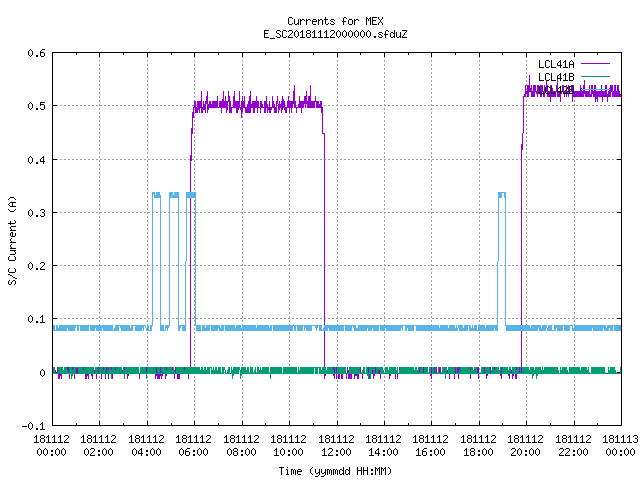Click the y-axis tick value 0
The image size is (640, 480).
(x=42, y=373)
